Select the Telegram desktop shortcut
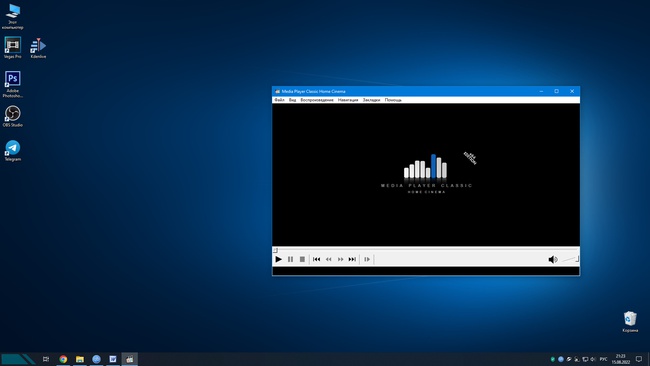Image resolution: width=650 pixels, height=366 pixels. (12, 150)
